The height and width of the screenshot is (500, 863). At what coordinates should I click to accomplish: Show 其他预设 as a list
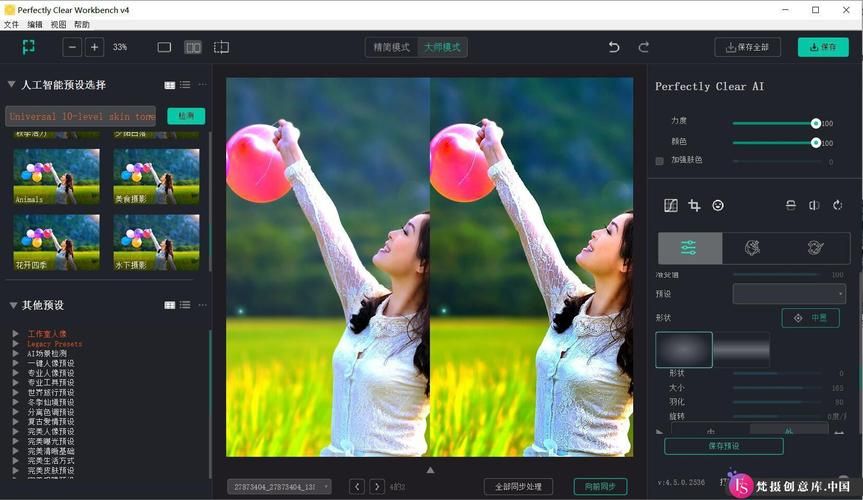tap(185, 305)
